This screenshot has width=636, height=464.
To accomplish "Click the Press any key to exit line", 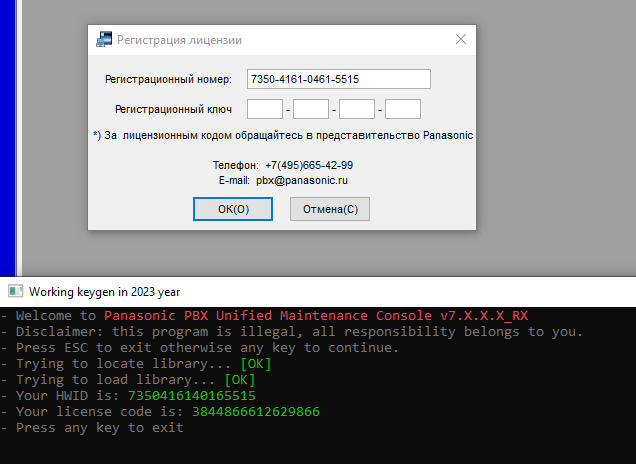I will click(x=92, y=428).
